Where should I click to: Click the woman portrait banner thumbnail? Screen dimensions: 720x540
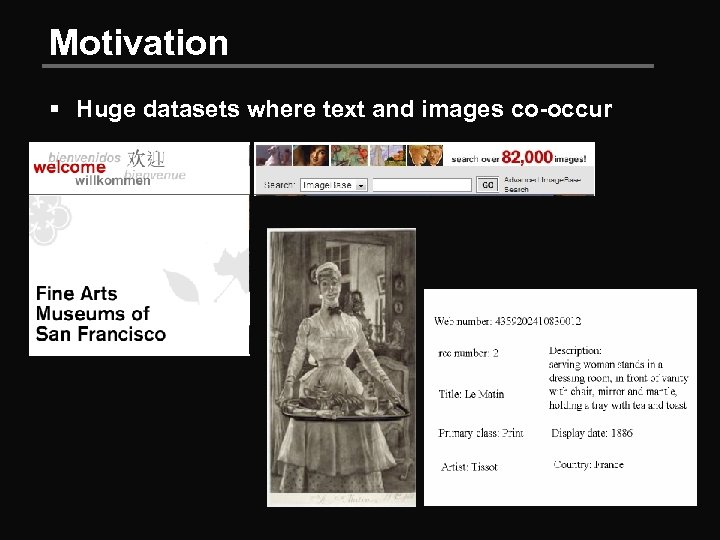[x=311, y=155]
